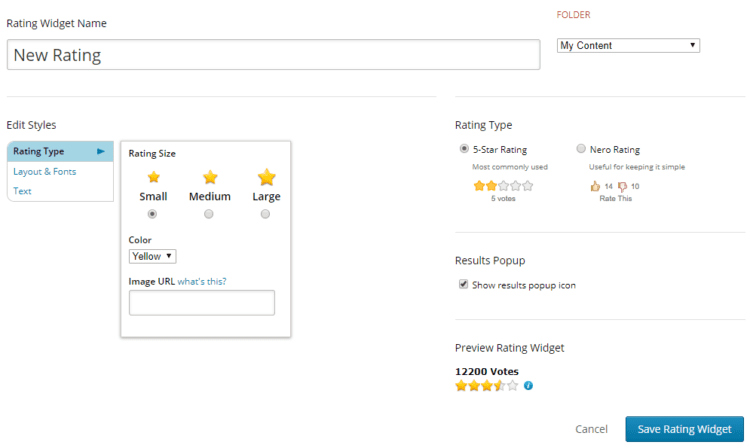Choose the Nero Rating radio option

pos(581,149)
